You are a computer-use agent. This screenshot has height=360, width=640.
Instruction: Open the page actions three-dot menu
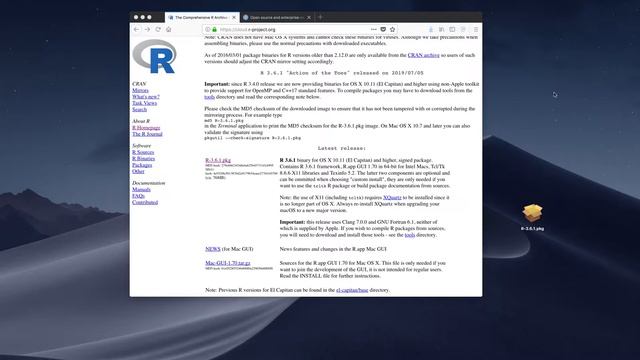[373, 29]
